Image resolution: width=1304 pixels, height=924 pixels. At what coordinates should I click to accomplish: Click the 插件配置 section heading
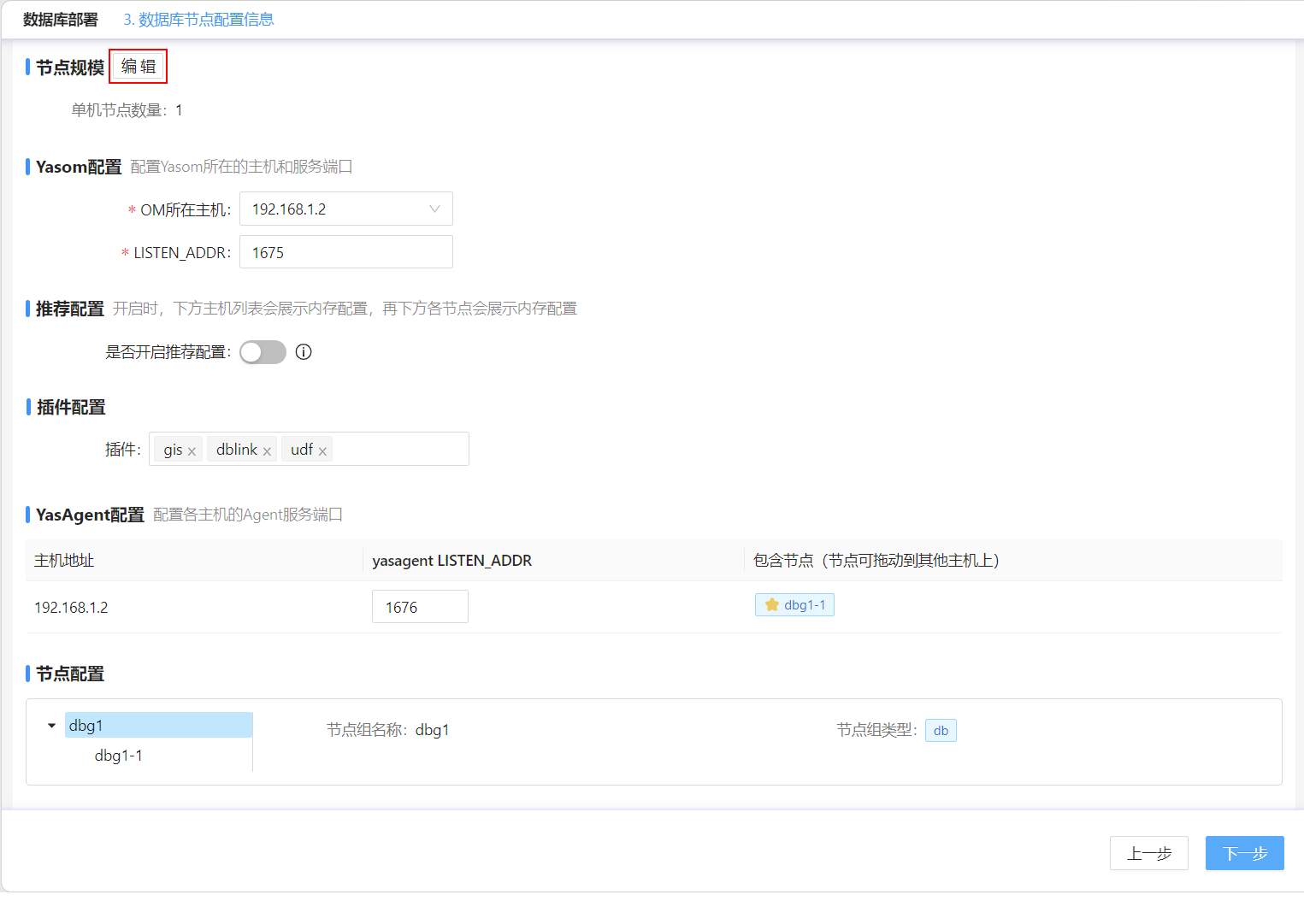click(71, 408)
